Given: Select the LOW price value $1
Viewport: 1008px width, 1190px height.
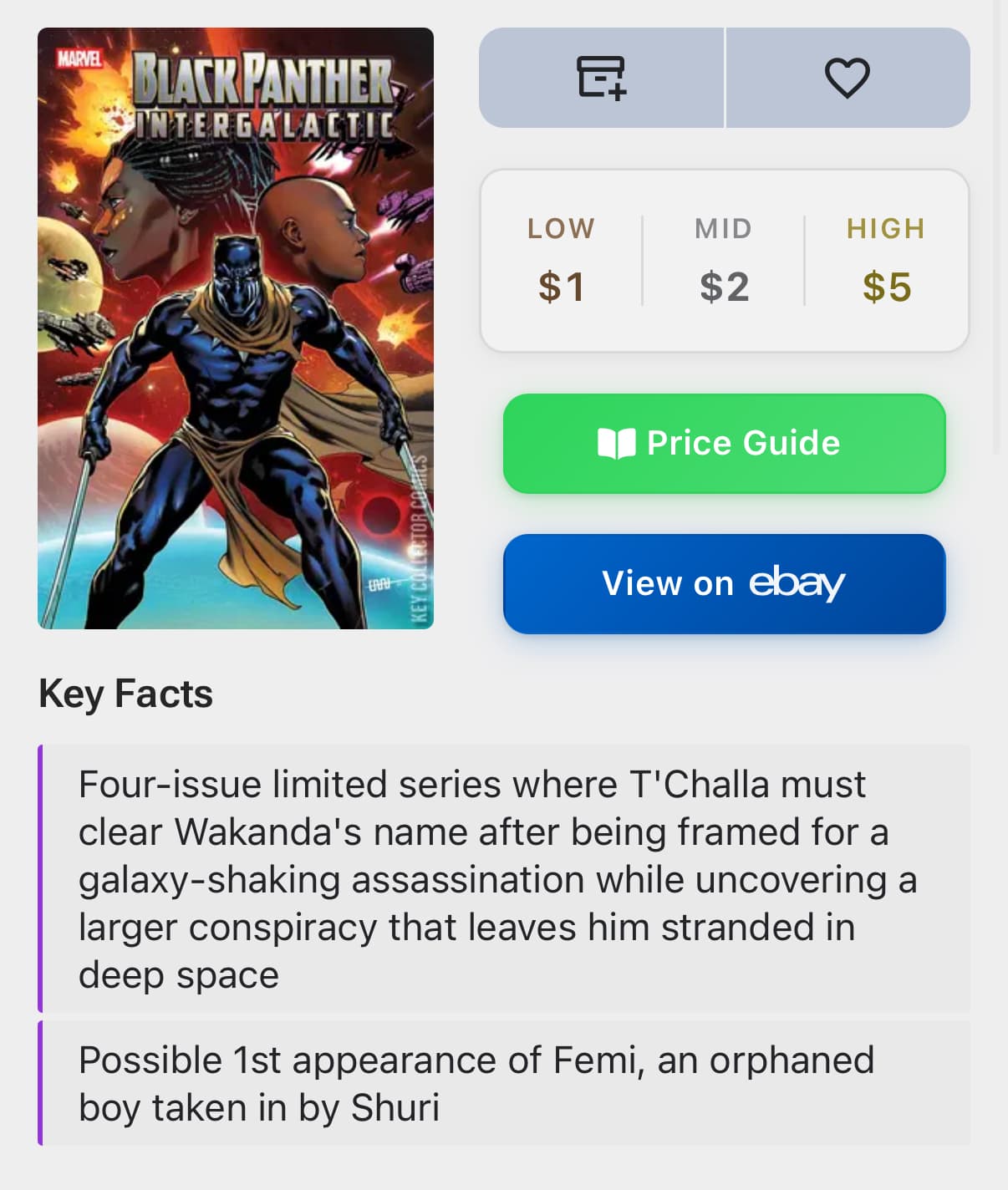Looking at the screenshot, I should click(x=562, y=287).
